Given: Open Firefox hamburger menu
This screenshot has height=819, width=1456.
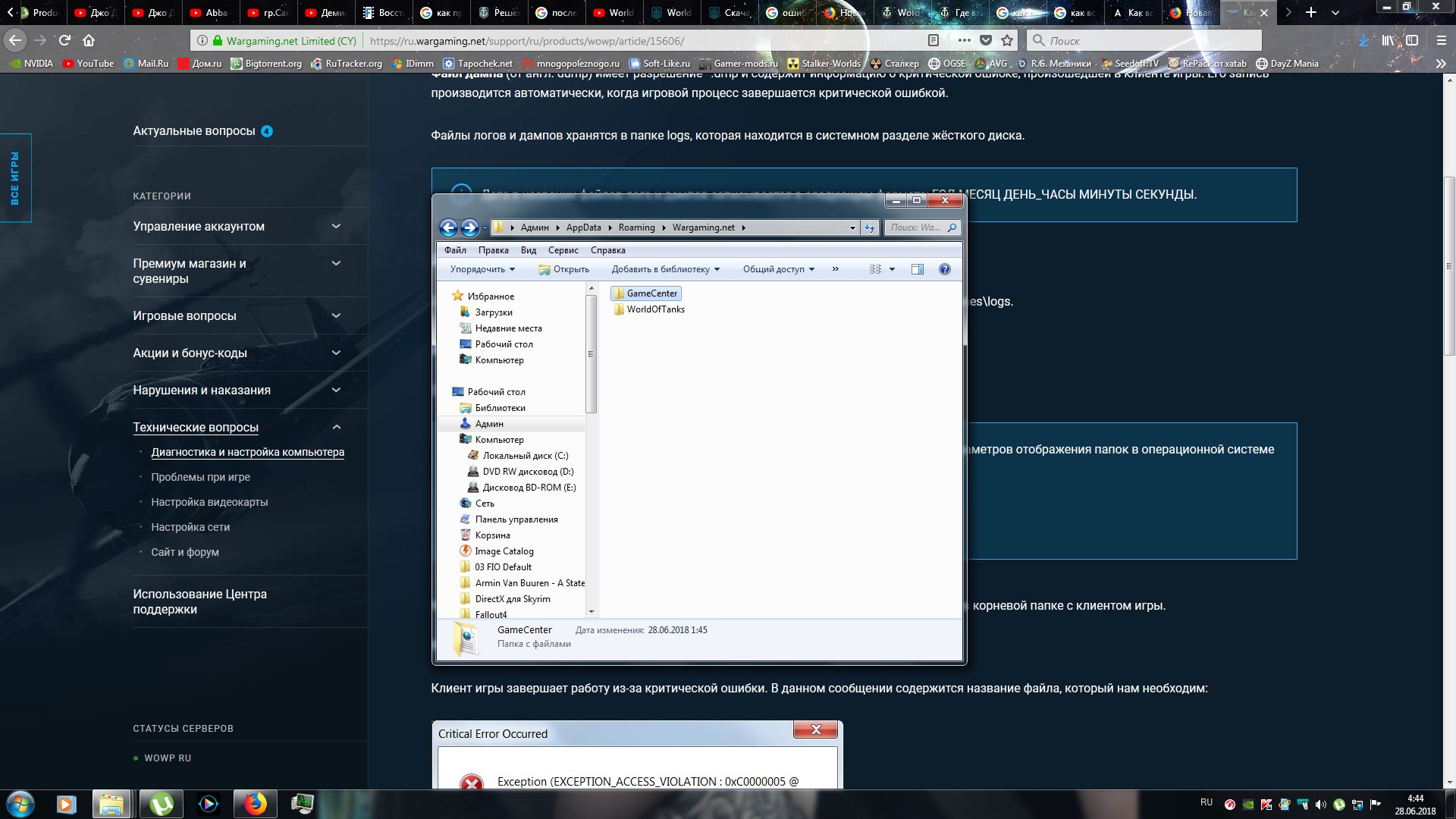Looking at the screenshot, I should 1442,41.
